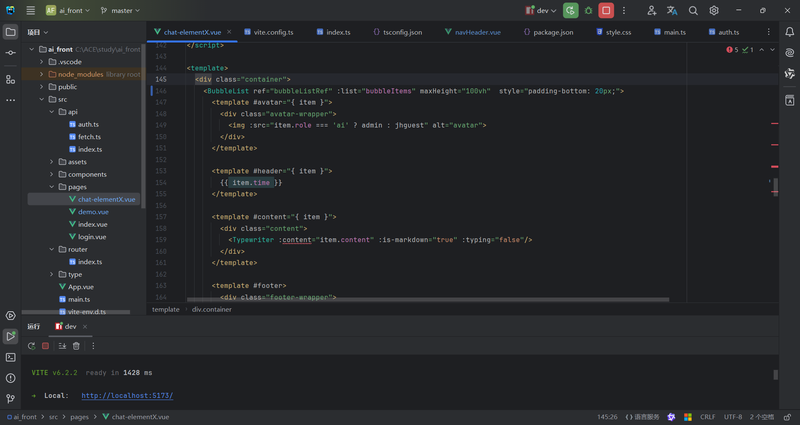Collapse the api folder

coord(52,112)
